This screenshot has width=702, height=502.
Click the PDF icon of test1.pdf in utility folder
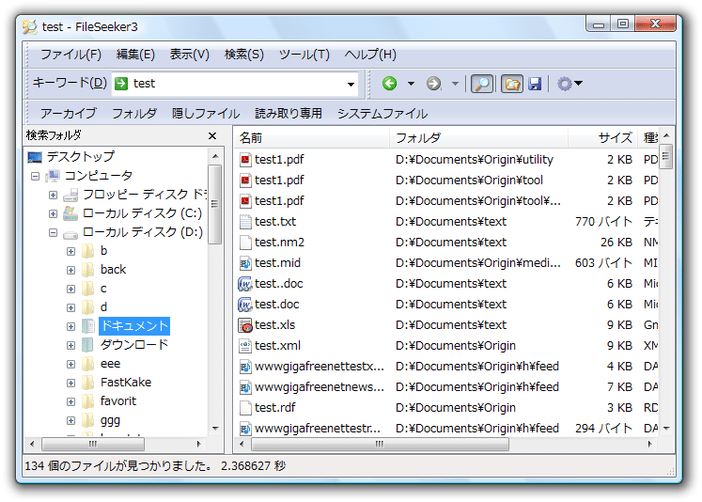coord(245,160)
